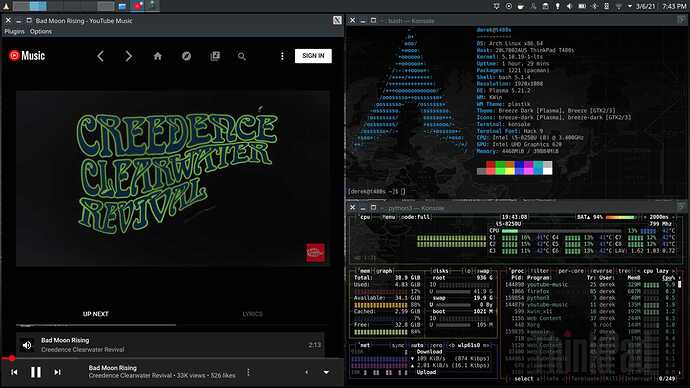Toggle the swap option in mem box
The image size is (690, 388).
click(x=483, y=271)
